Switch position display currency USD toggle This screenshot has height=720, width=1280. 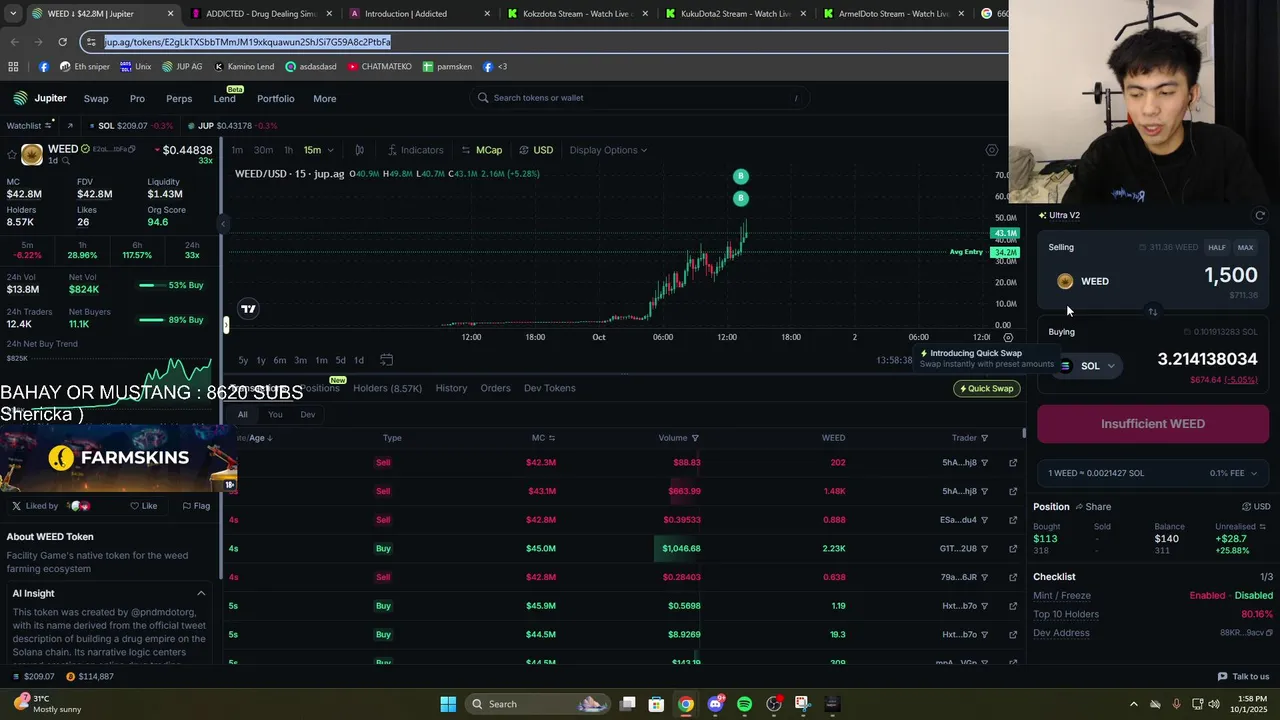(x=1256, y=507)
